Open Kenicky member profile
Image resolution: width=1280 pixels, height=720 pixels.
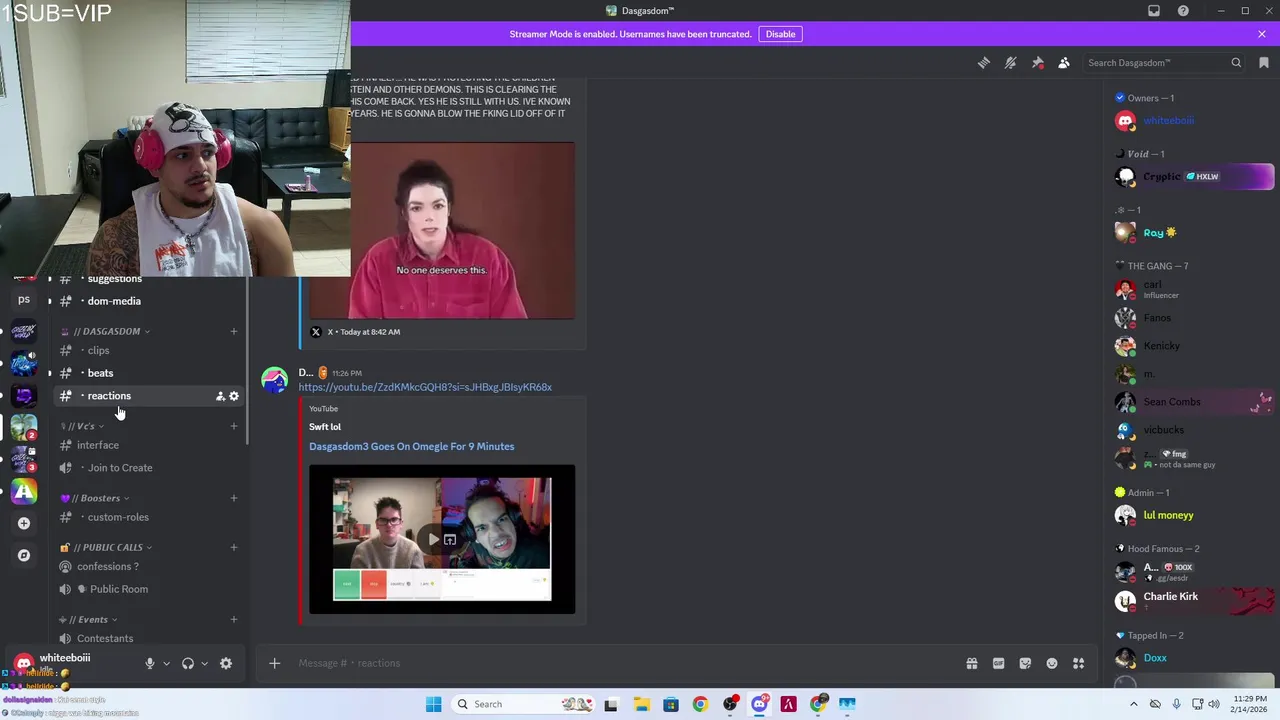click(1194, 346)
